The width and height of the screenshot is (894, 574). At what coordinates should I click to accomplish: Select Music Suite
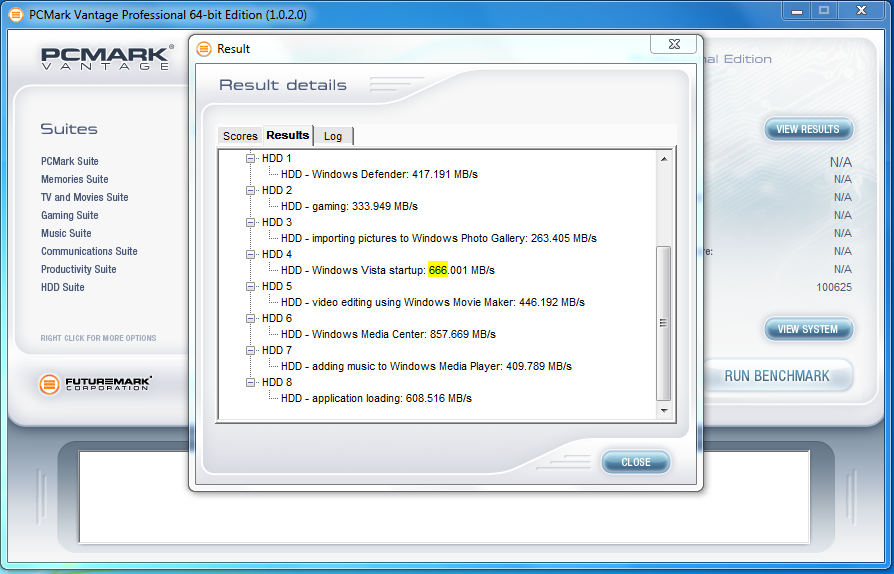(x=66, y=233)
